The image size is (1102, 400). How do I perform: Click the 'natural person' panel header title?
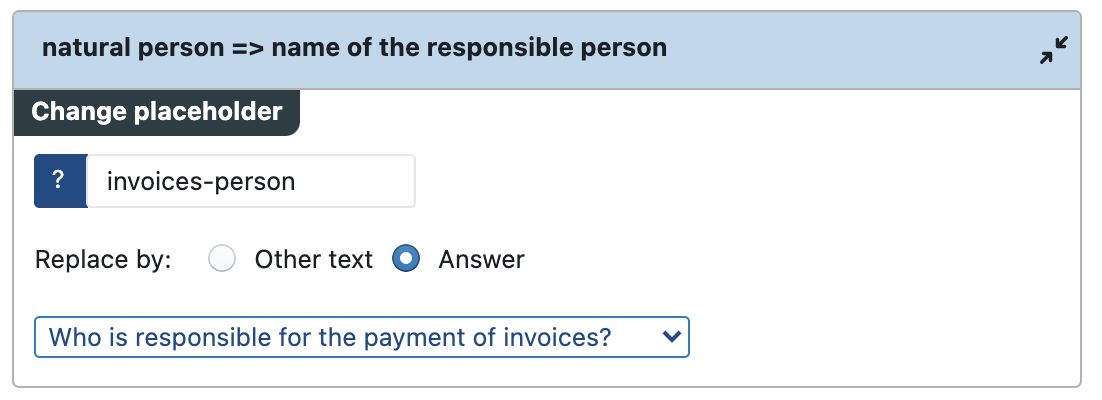pos(354,48)
